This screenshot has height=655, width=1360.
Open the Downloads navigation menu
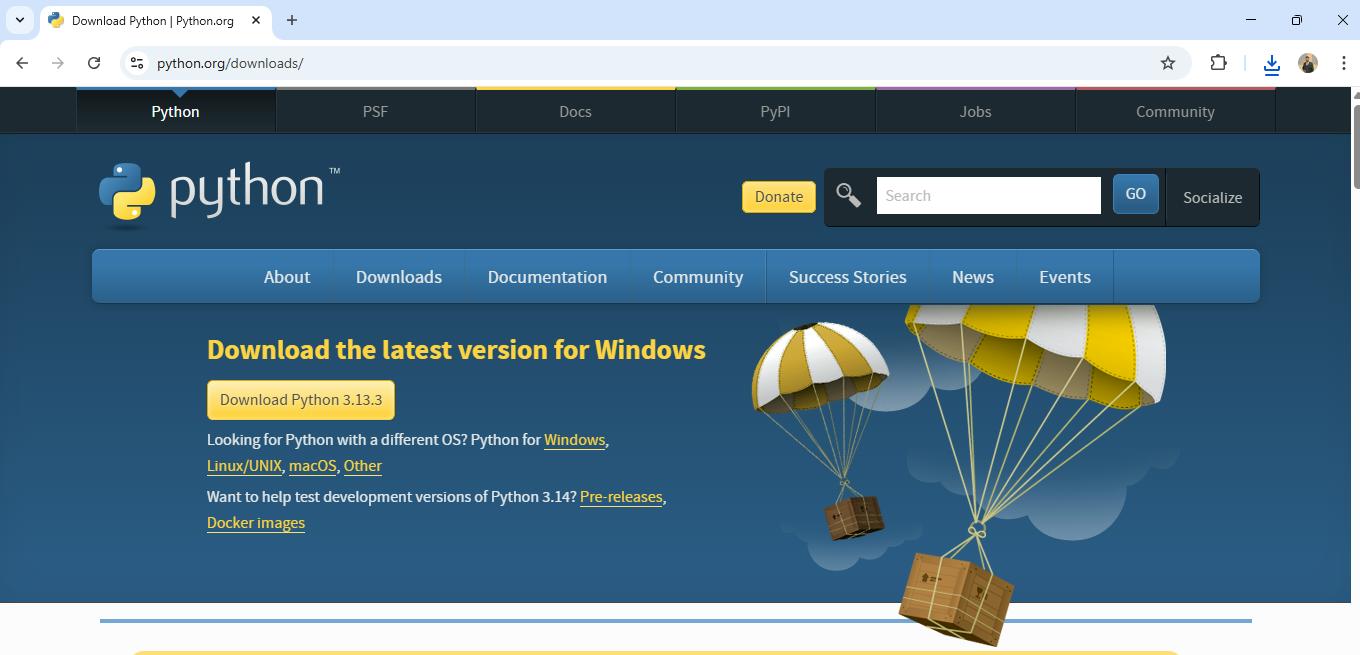point(398,277)
